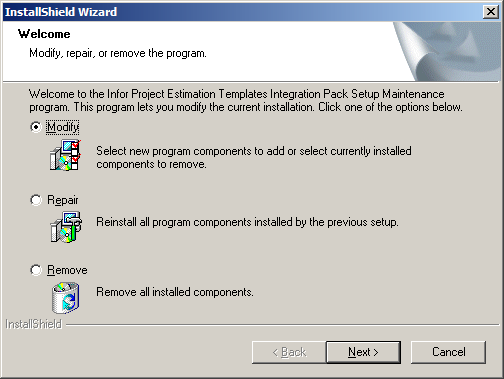Click the Repair option label
The width and height of the screenshot is (504, 379).
tap(63, 200)
